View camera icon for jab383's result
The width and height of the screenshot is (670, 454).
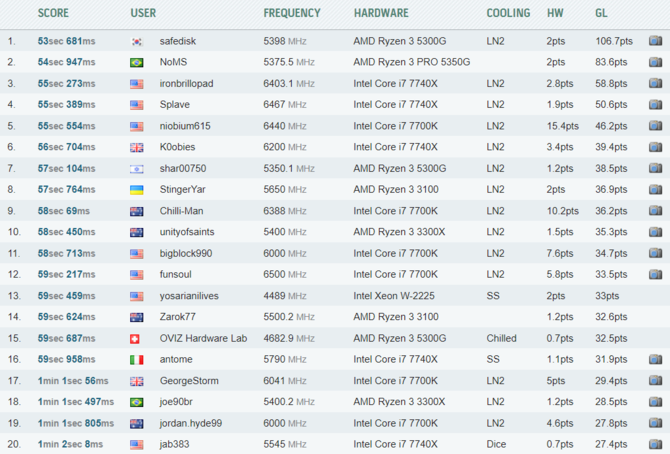pyautogui.click(x=655, y=444)
